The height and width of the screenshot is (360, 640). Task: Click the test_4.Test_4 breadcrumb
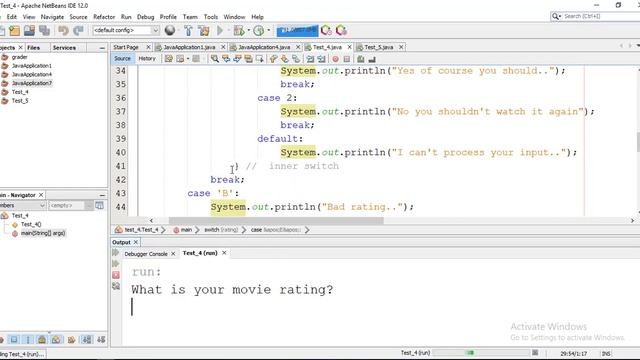[141, 230]
